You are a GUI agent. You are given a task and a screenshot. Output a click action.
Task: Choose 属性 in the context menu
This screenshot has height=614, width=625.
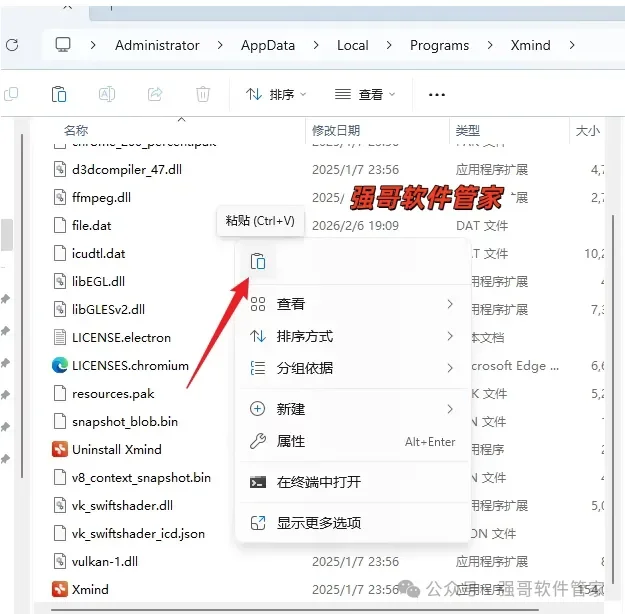(x=352, y=441)
